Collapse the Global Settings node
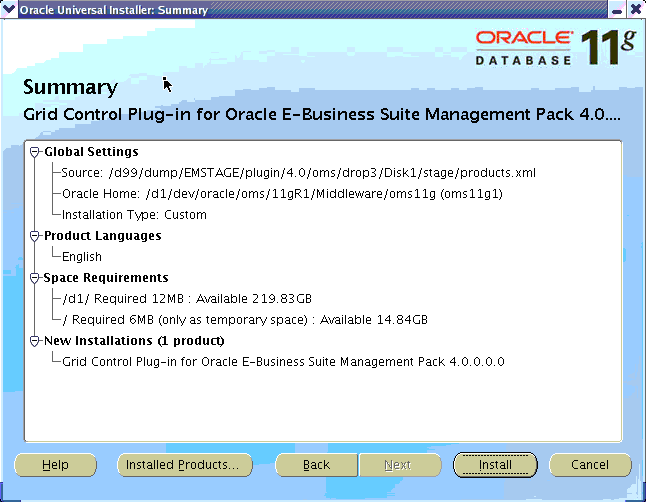Viewport: 646px width, 502px height. point(35,152)
